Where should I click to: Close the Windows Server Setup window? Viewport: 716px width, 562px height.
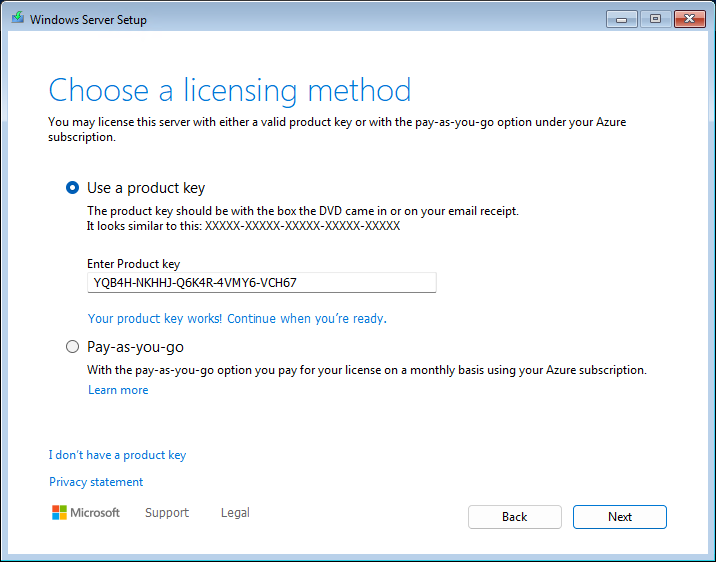(690, 19)
